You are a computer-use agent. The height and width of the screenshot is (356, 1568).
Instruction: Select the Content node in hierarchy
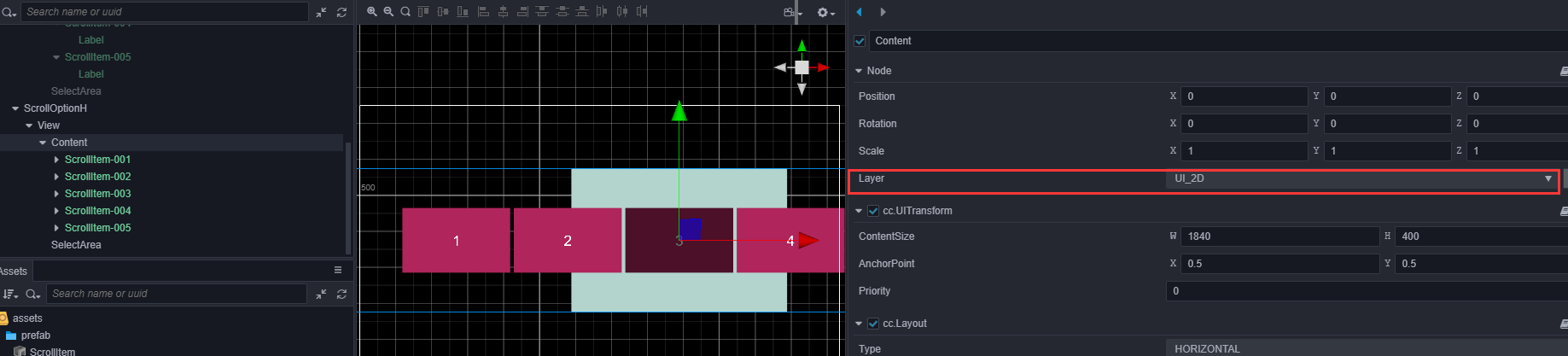tap(69, 143)
